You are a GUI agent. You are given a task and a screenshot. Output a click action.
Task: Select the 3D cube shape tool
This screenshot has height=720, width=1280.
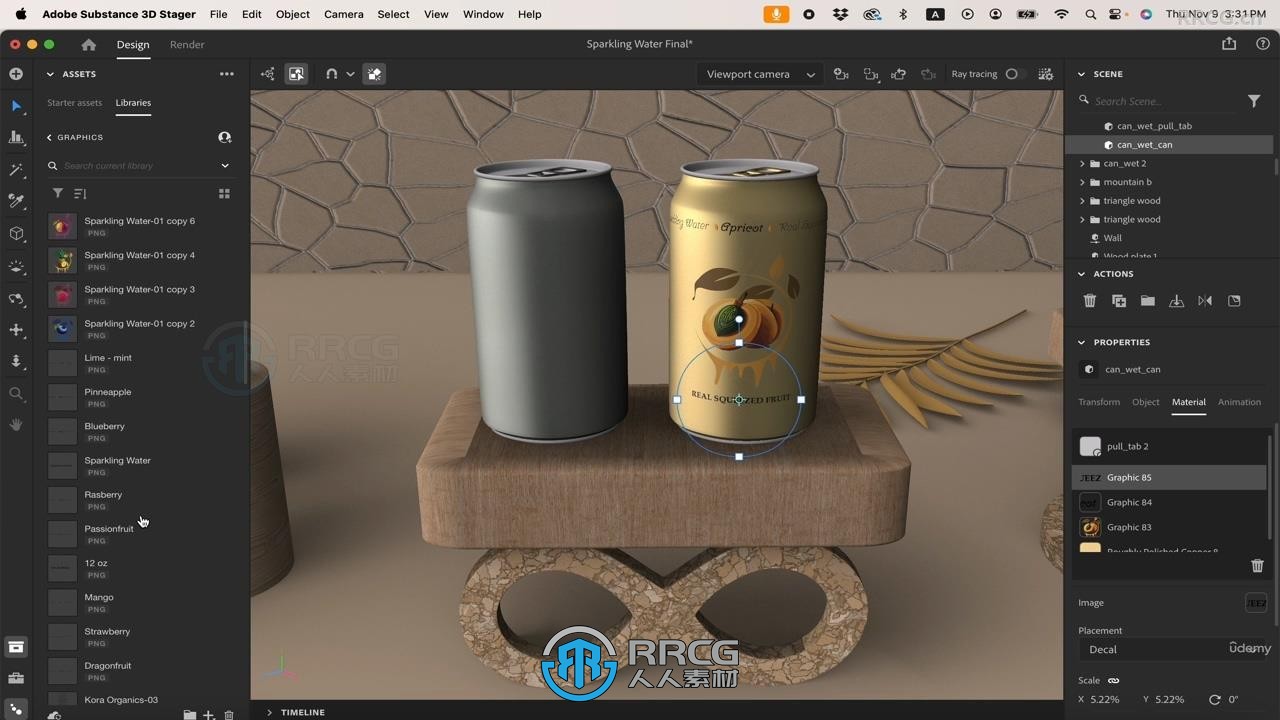click(16, 234)
